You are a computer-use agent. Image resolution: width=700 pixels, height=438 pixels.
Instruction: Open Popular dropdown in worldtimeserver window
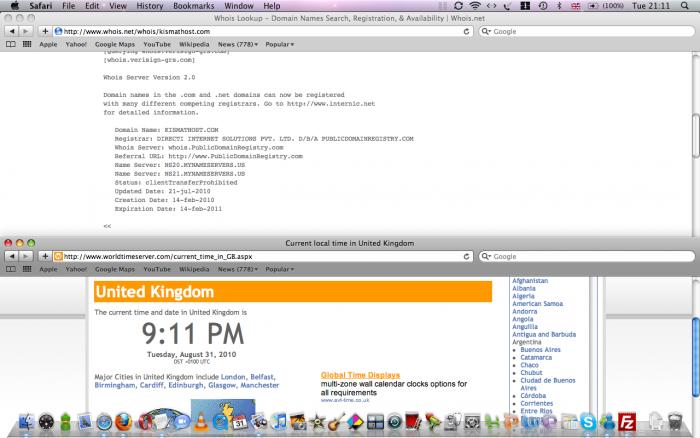coord(279,269)
